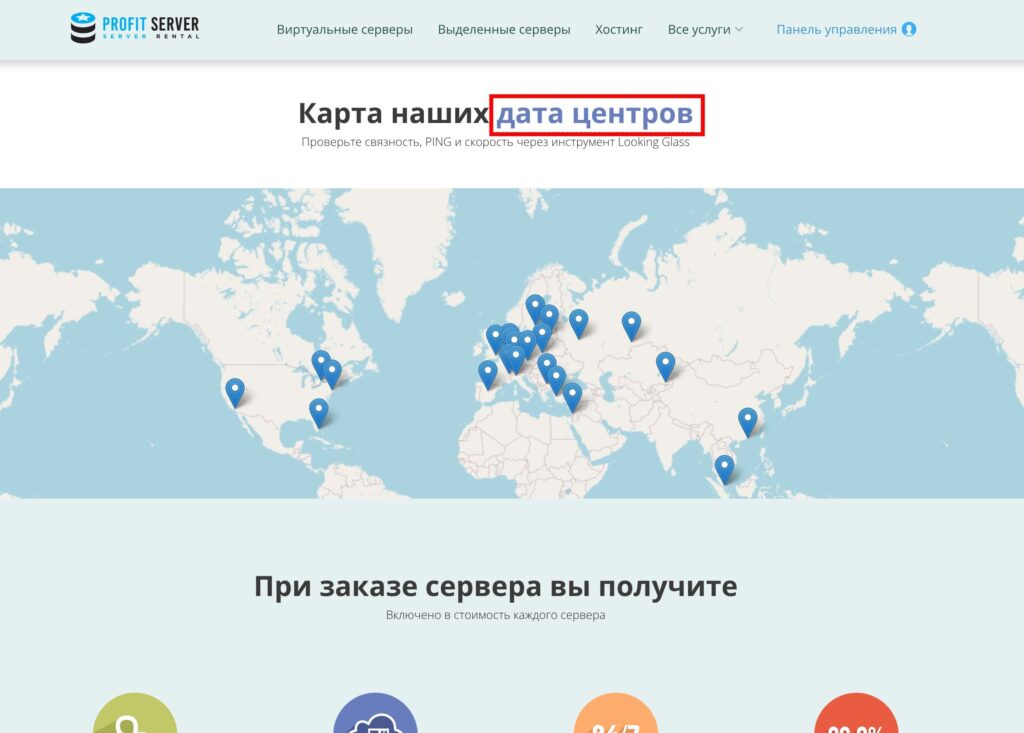Click the map pin over the United Kingdom
Screen dimensions: 1024x733
pos(495,338)
